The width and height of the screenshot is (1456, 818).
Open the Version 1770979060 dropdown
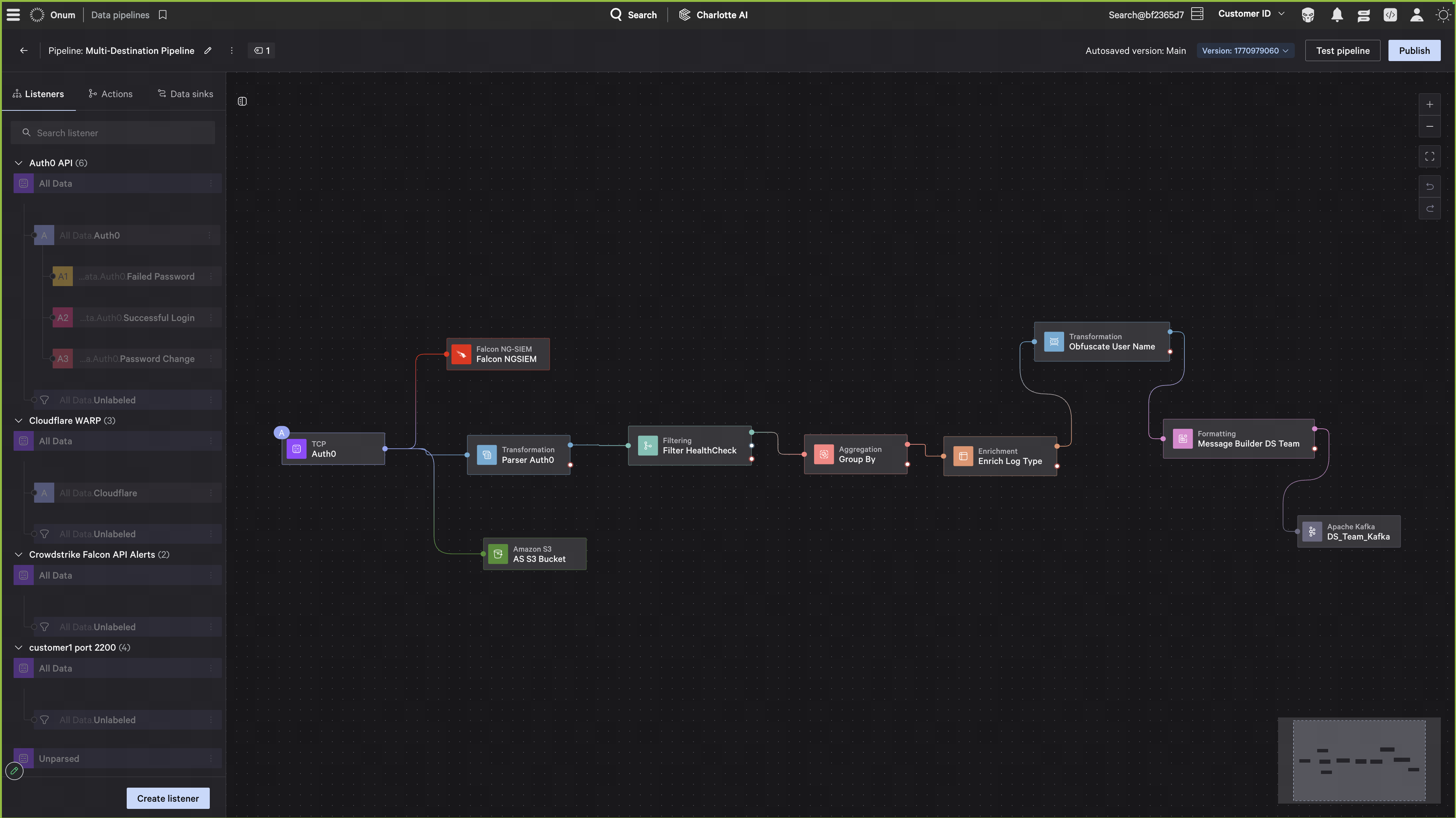[x=1245, y=50]
